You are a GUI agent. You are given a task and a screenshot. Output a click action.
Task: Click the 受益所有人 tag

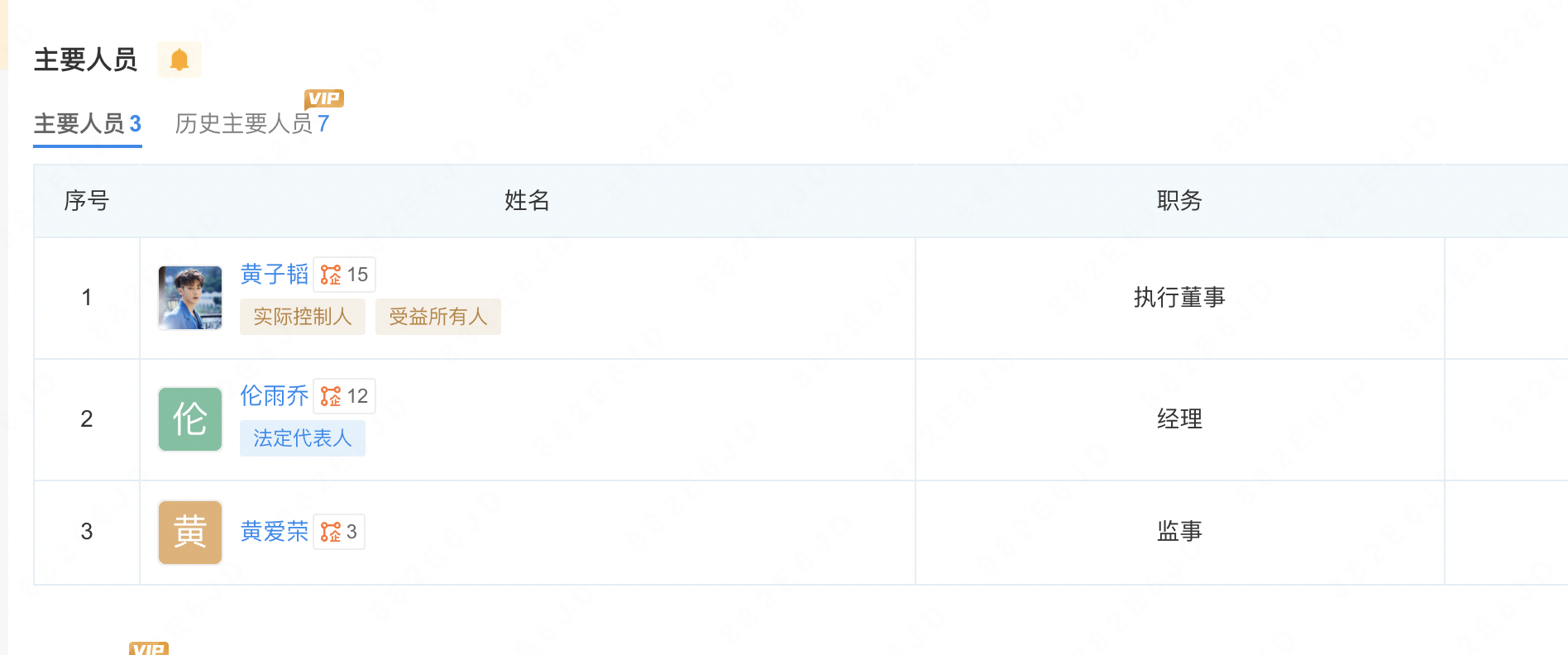pos(438,317)
